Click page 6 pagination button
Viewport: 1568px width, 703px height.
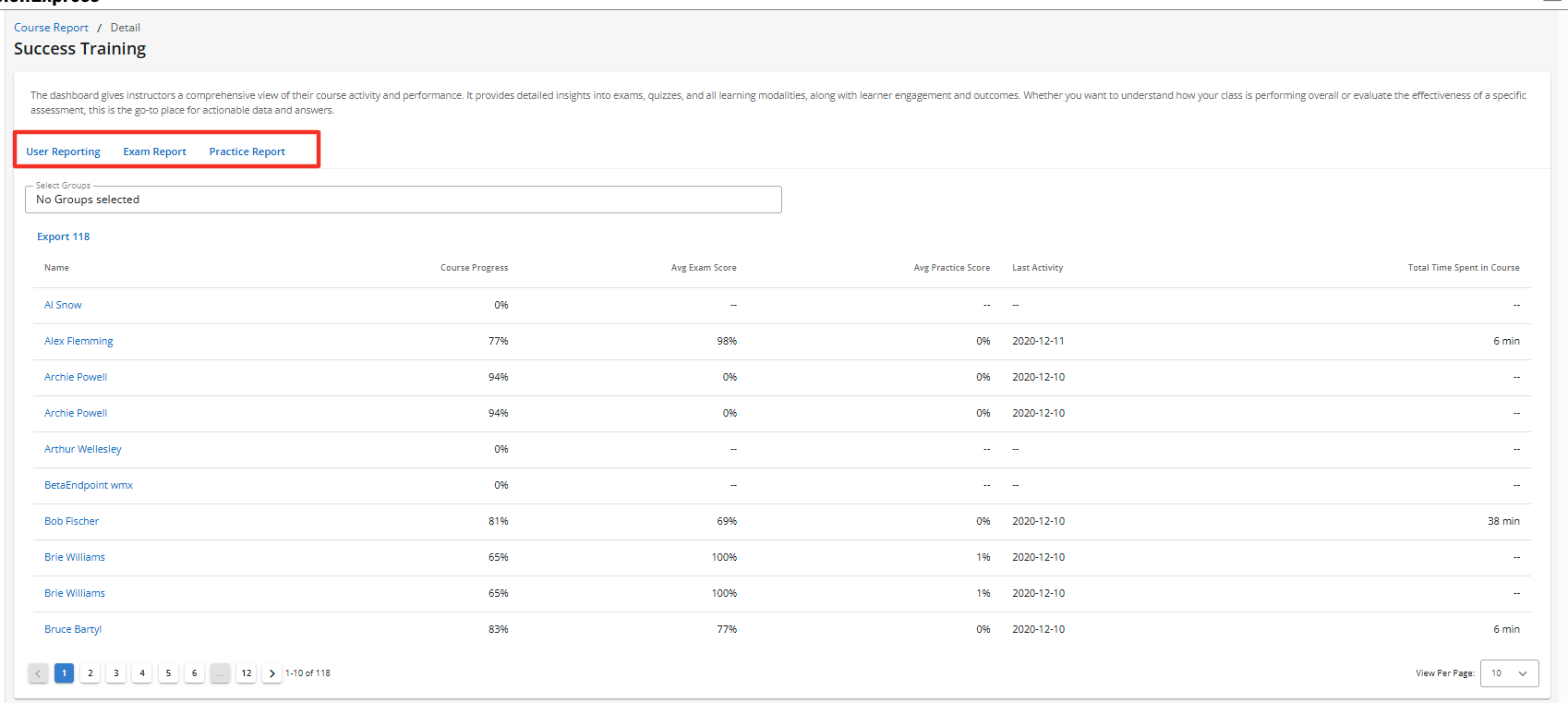point(194,673)
